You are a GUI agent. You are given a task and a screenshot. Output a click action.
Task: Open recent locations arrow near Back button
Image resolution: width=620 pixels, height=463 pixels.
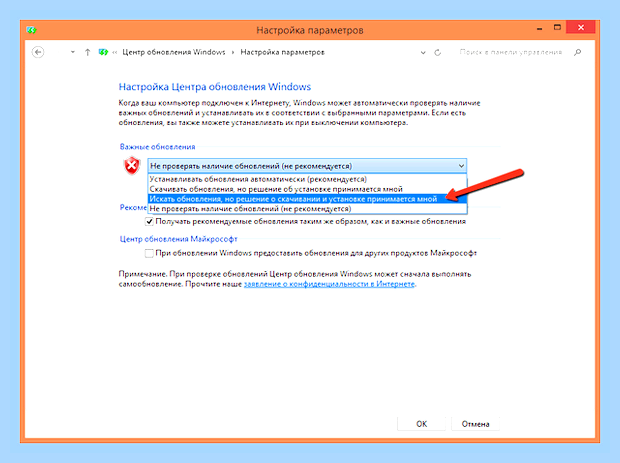73,52
